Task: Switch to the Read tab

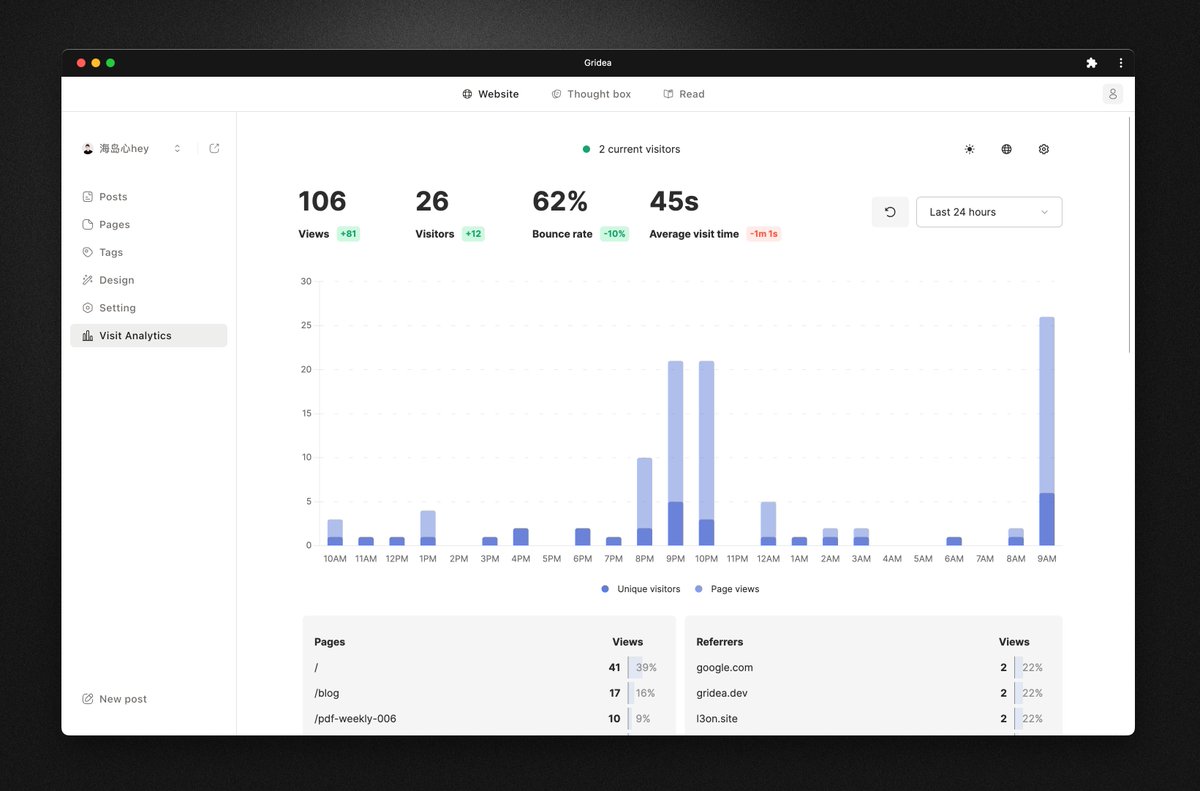Action: click(684, 94)
